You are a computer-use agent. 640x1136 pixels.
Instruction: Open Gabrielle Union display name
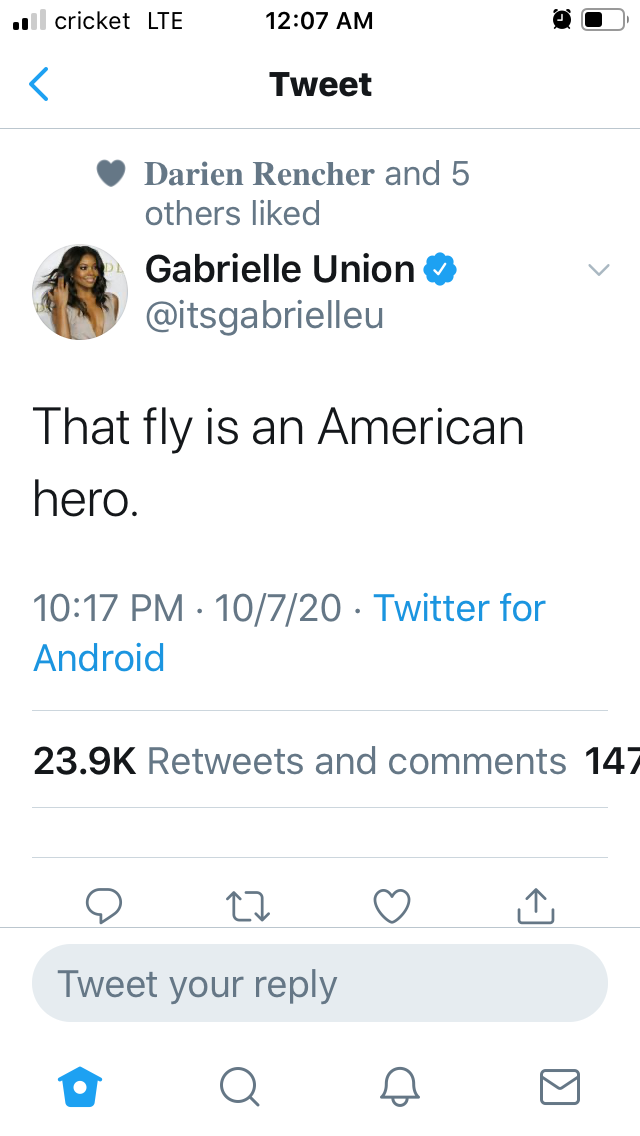(279, 269)
